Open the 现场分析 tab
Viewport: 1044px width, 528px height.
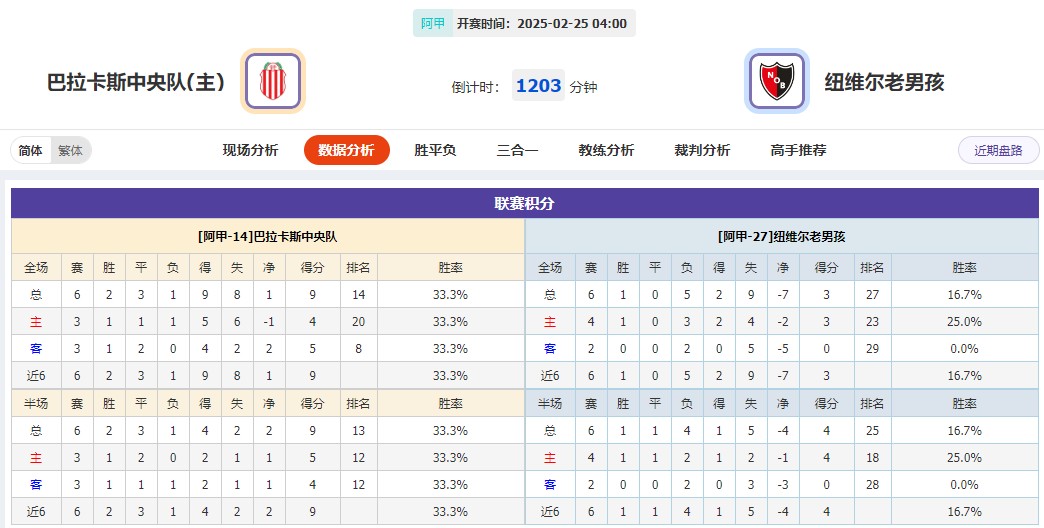coord(250,151)
